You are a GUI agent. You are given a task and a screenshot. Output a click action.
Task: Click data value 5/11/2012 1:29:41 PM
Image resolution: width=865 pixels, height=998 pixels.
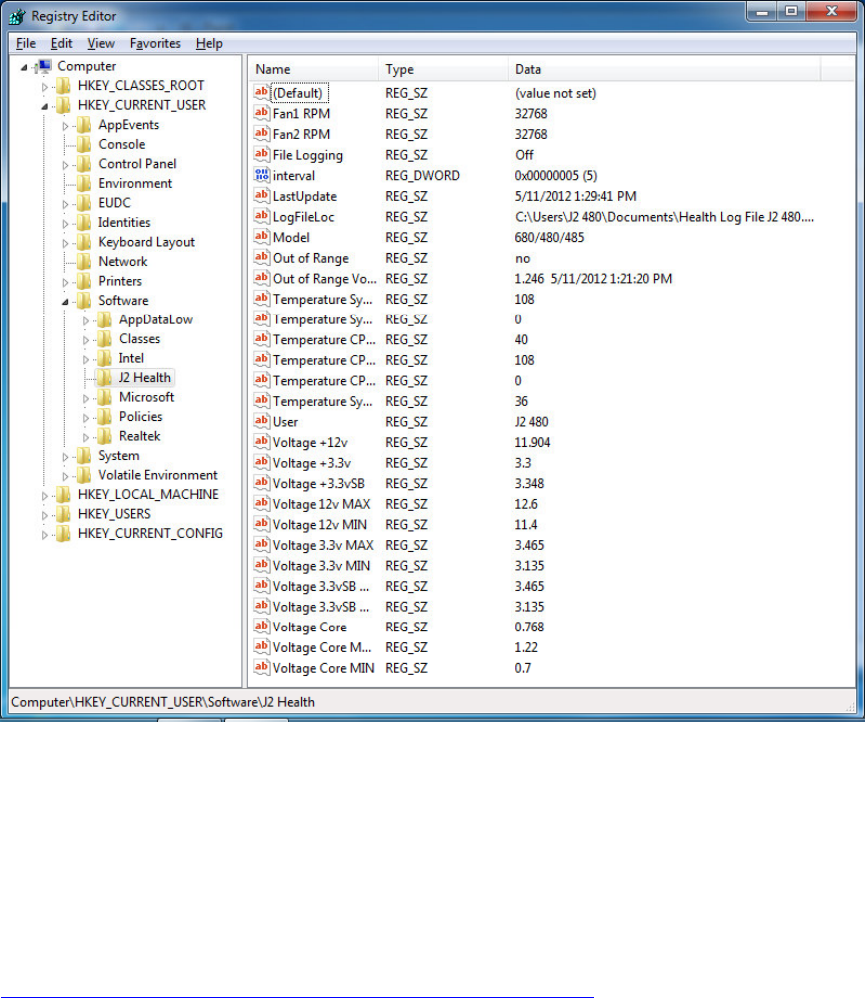pyautogui.click(x=575, y=196)
